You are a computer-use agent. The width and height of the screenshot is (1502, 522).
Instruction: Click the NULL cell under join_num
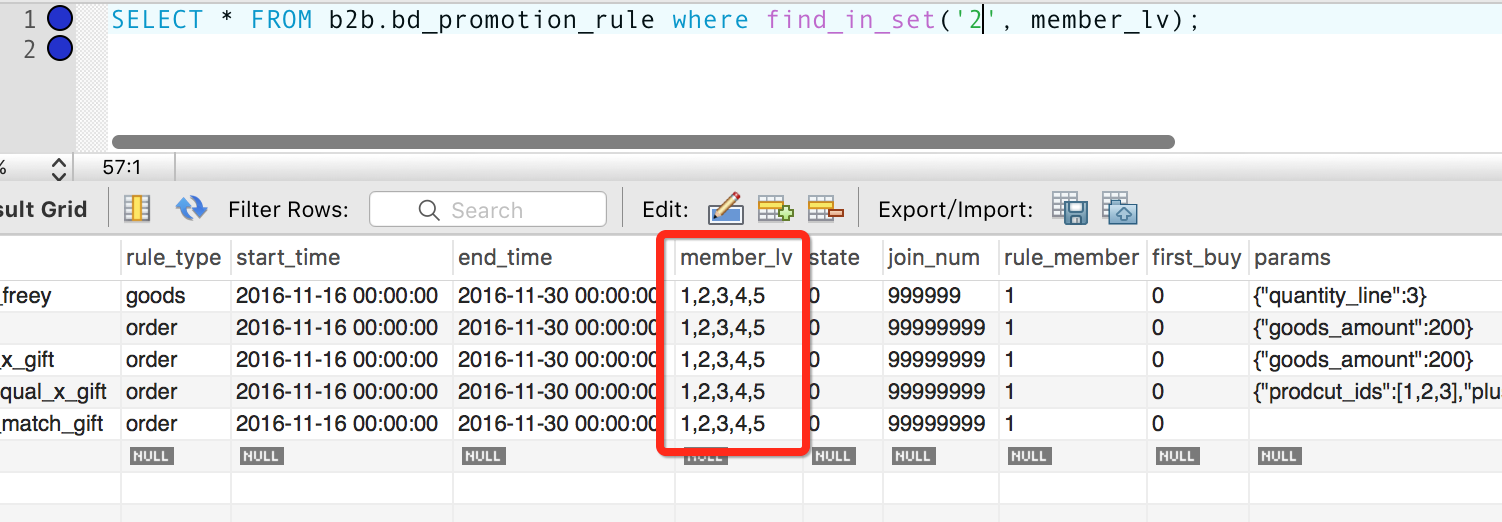click(x=913, y=456)
